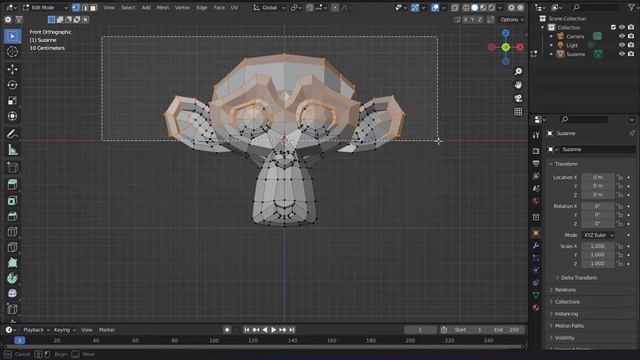Open the Edit Mode dropdown
Screen dimensions: 640x360
[x=45, y=8]
